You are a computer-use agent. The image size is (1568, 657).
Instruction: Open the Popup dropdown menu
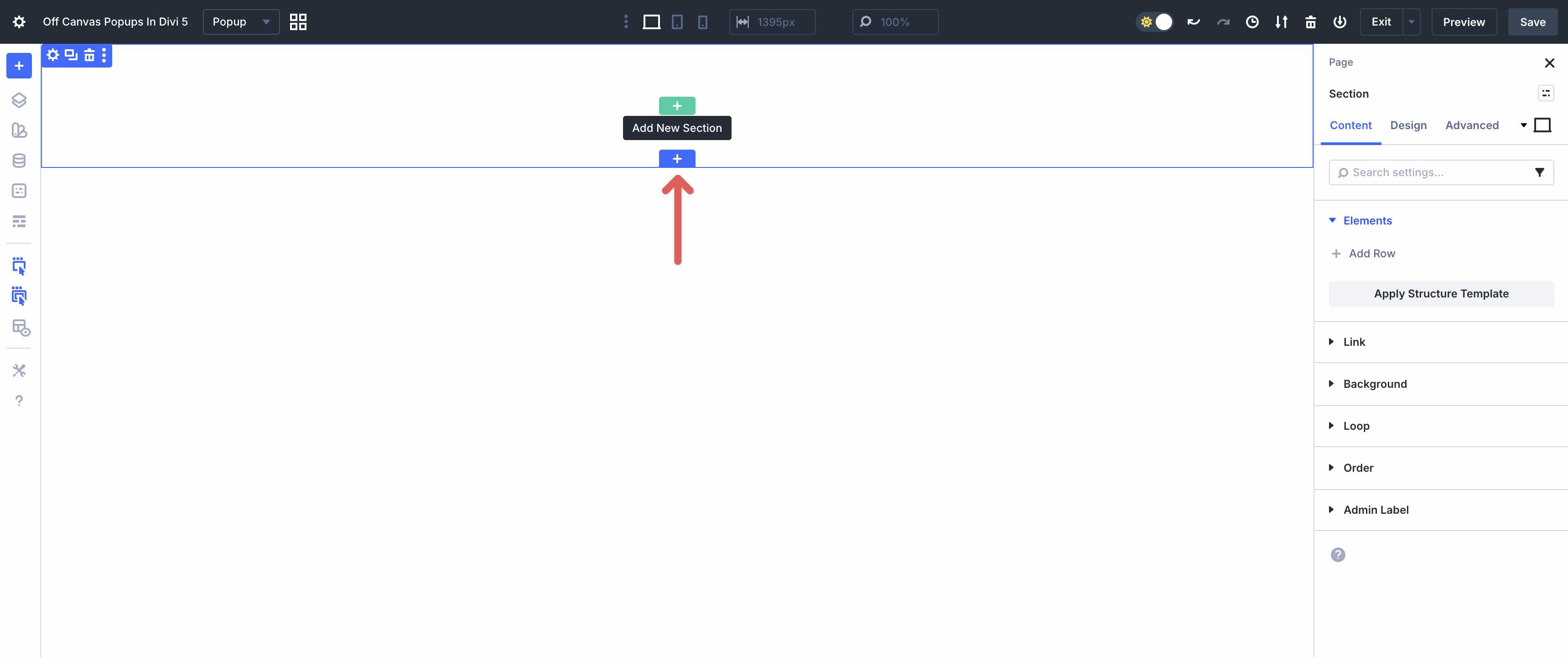(x=241, y=21)
